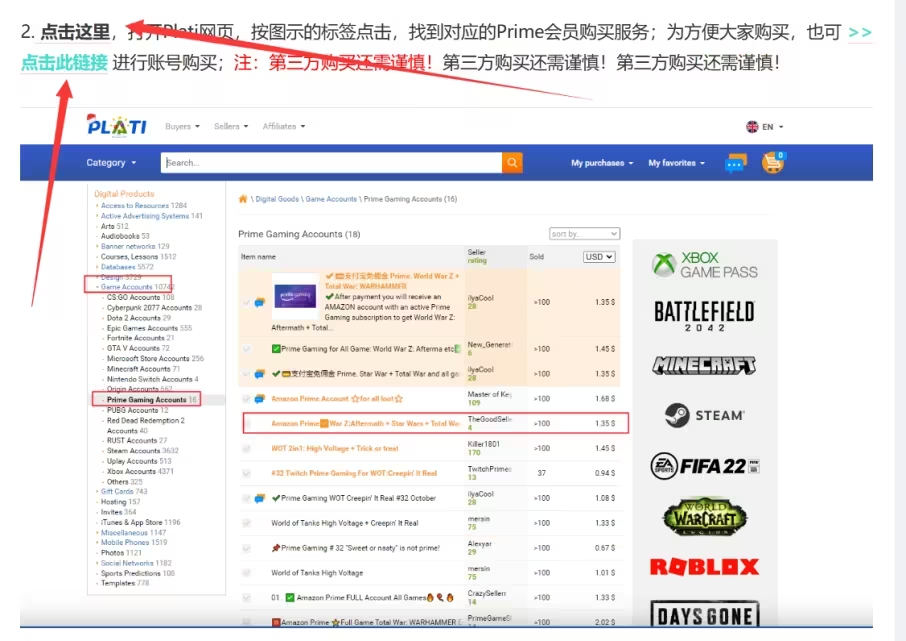Image resolution: width=906 pixels, height=641 pixels.
Task: Open the chat messages icon in navbar
Action: [735, 163]
